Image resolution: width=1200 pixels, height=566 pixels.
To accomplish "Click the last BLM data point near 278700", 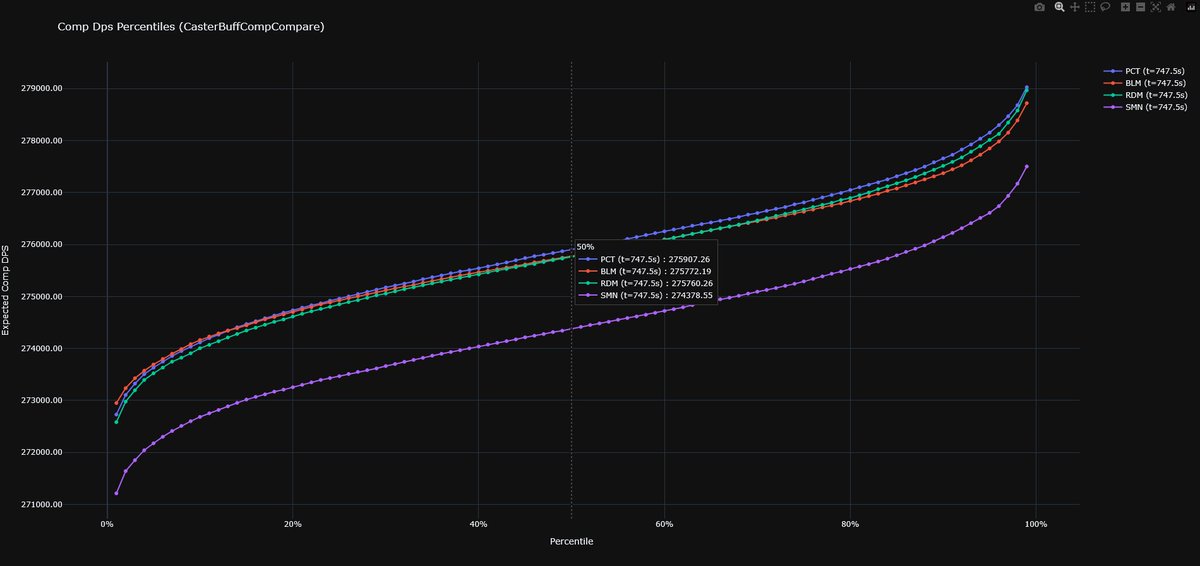I will point(1027,103).
